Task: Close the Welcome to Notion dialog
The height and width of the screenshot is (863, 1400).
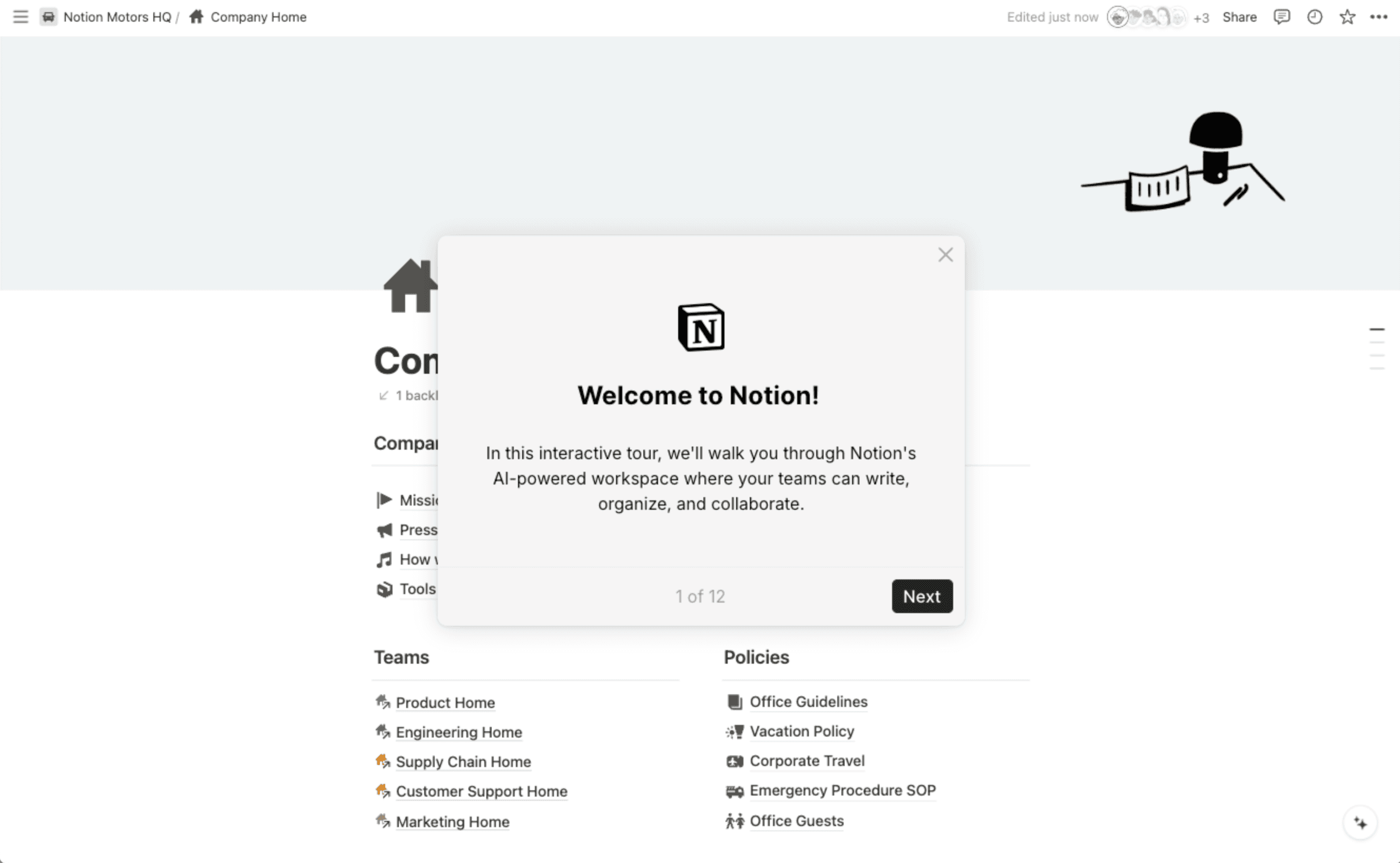Action: coord(945,255)
